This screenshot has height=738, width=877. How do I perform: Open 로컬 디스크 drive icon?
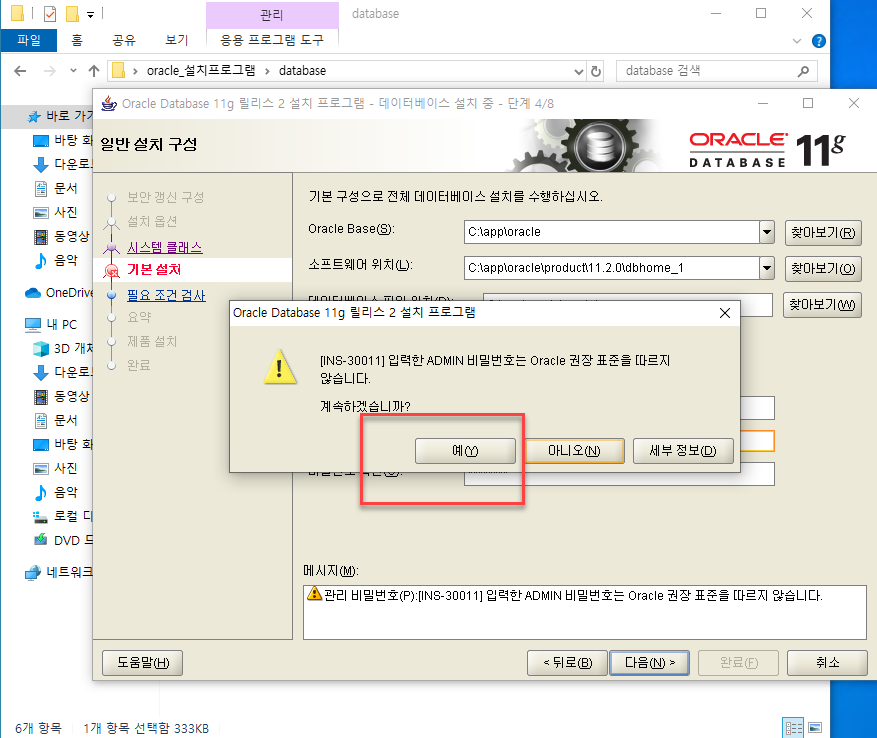click(x=40, y=516)
